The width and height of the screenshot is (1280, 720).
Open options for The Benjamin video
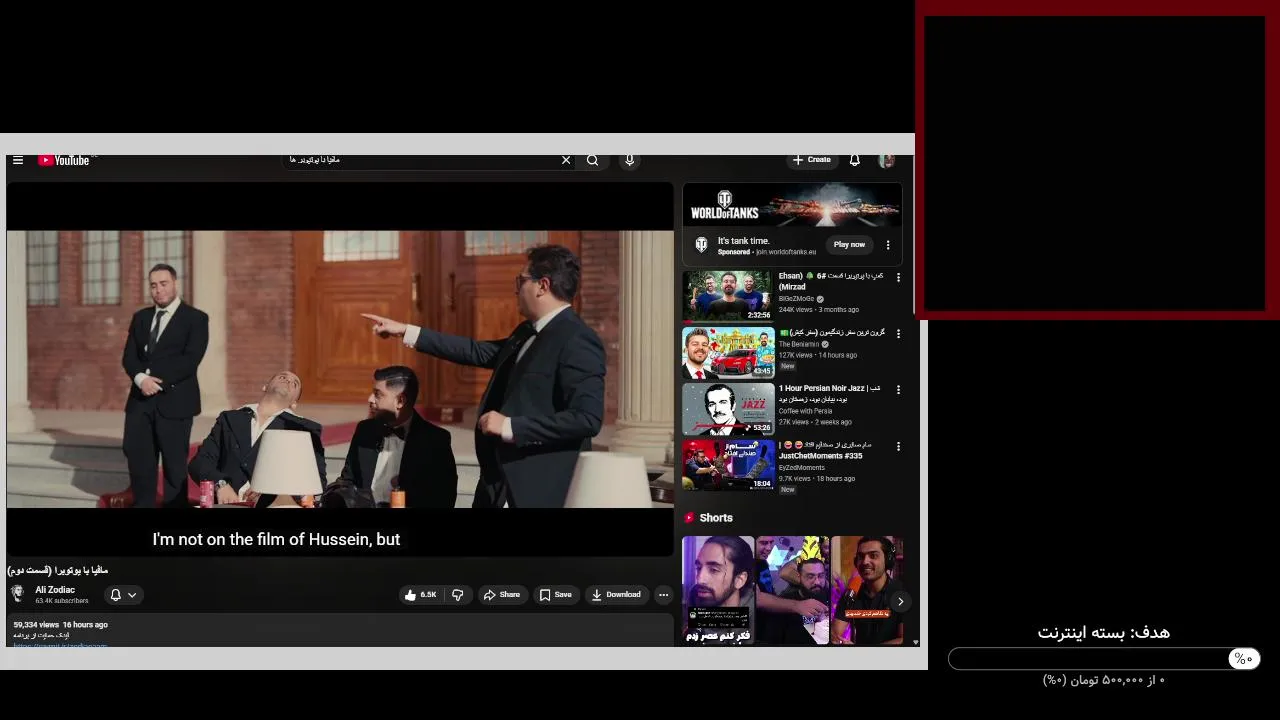[898, 334]
